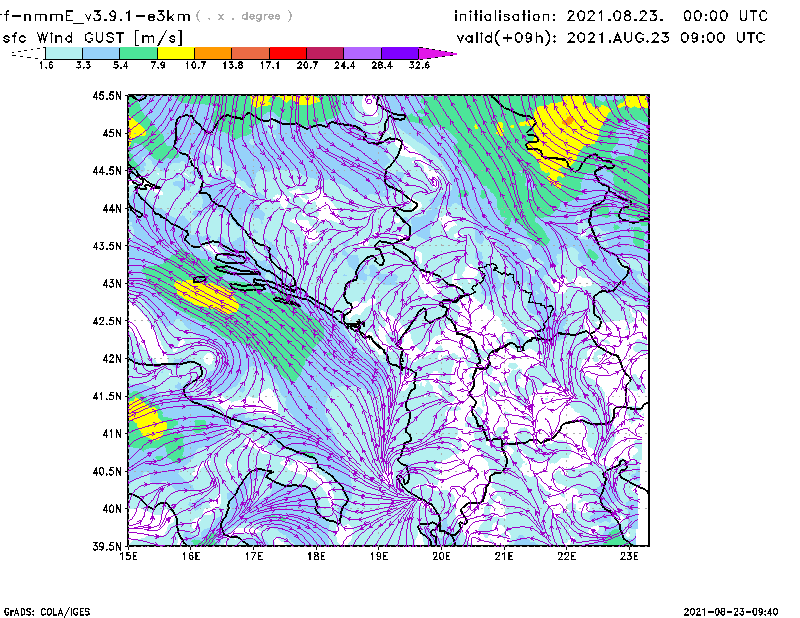Viewport: 800px width, 618px height.
Task: Click the 23E longitude label
Action: pyautogui.click(x=629, y=556)
